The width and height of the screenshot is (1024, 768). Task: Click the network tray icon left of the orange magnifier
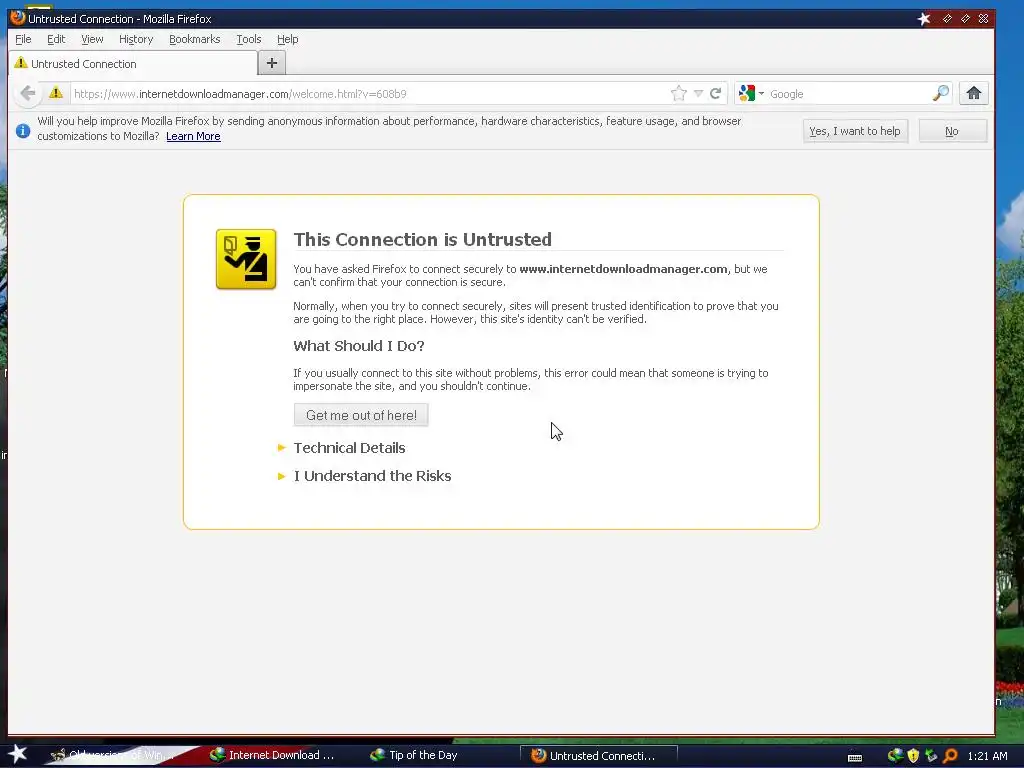(931, 756)
